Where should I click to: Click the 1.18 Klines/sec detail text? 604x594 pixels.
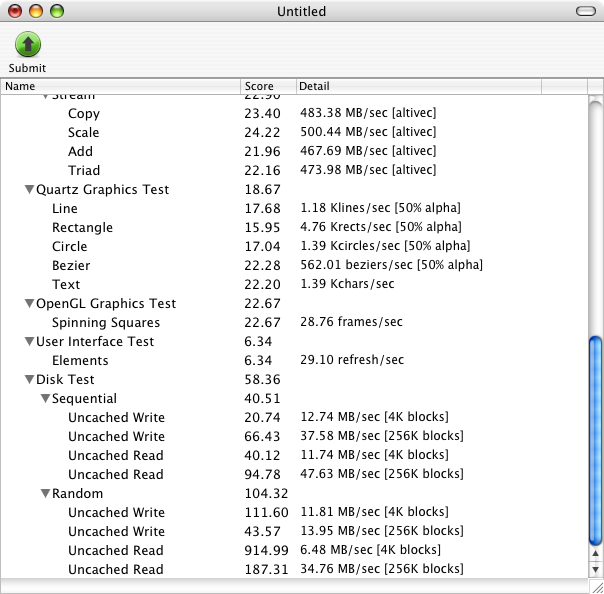pyautogui.click(x=381, y=208)
